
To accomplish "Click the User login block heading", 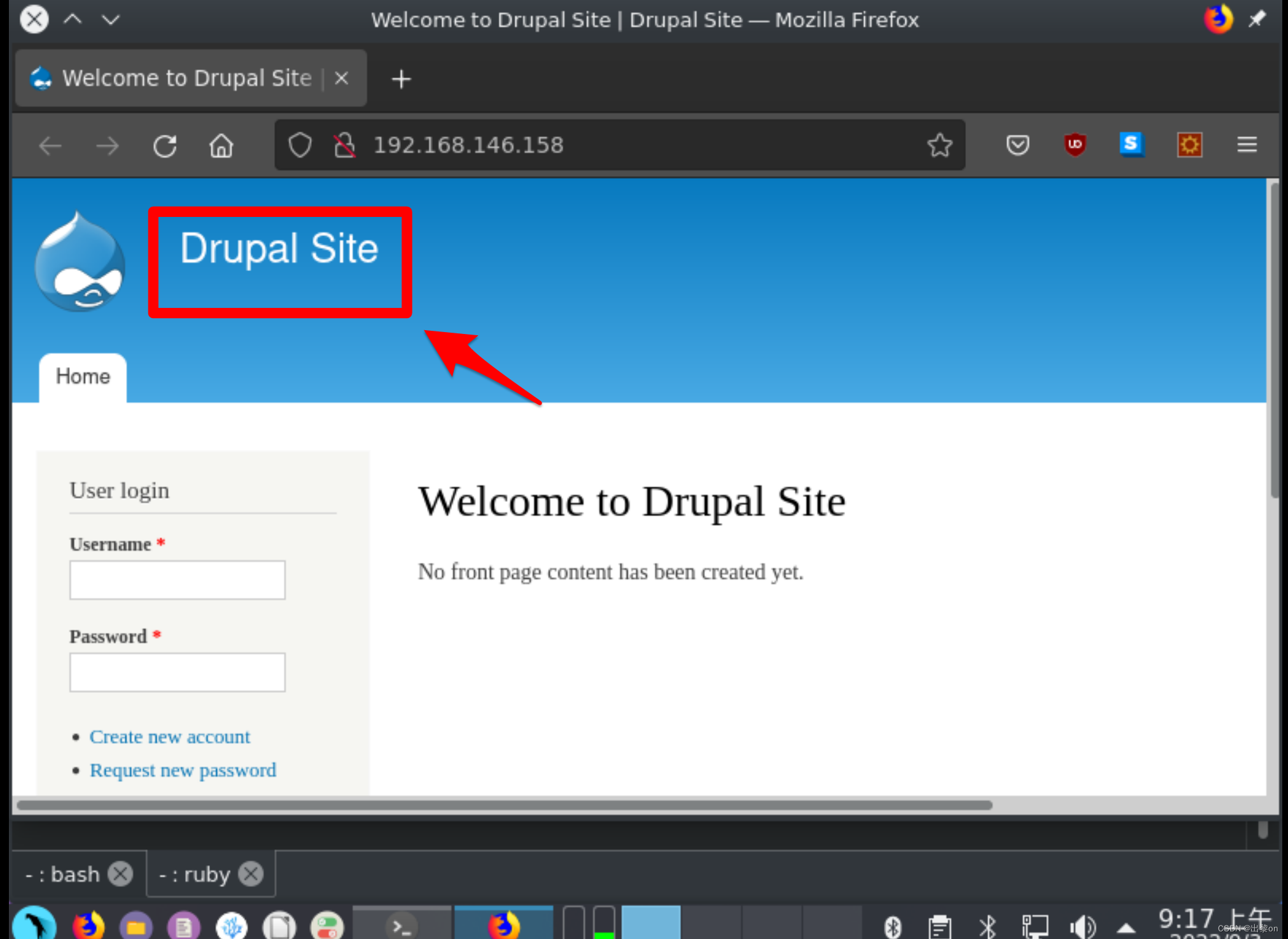I will pyautogui.click(x=120, y=490).
